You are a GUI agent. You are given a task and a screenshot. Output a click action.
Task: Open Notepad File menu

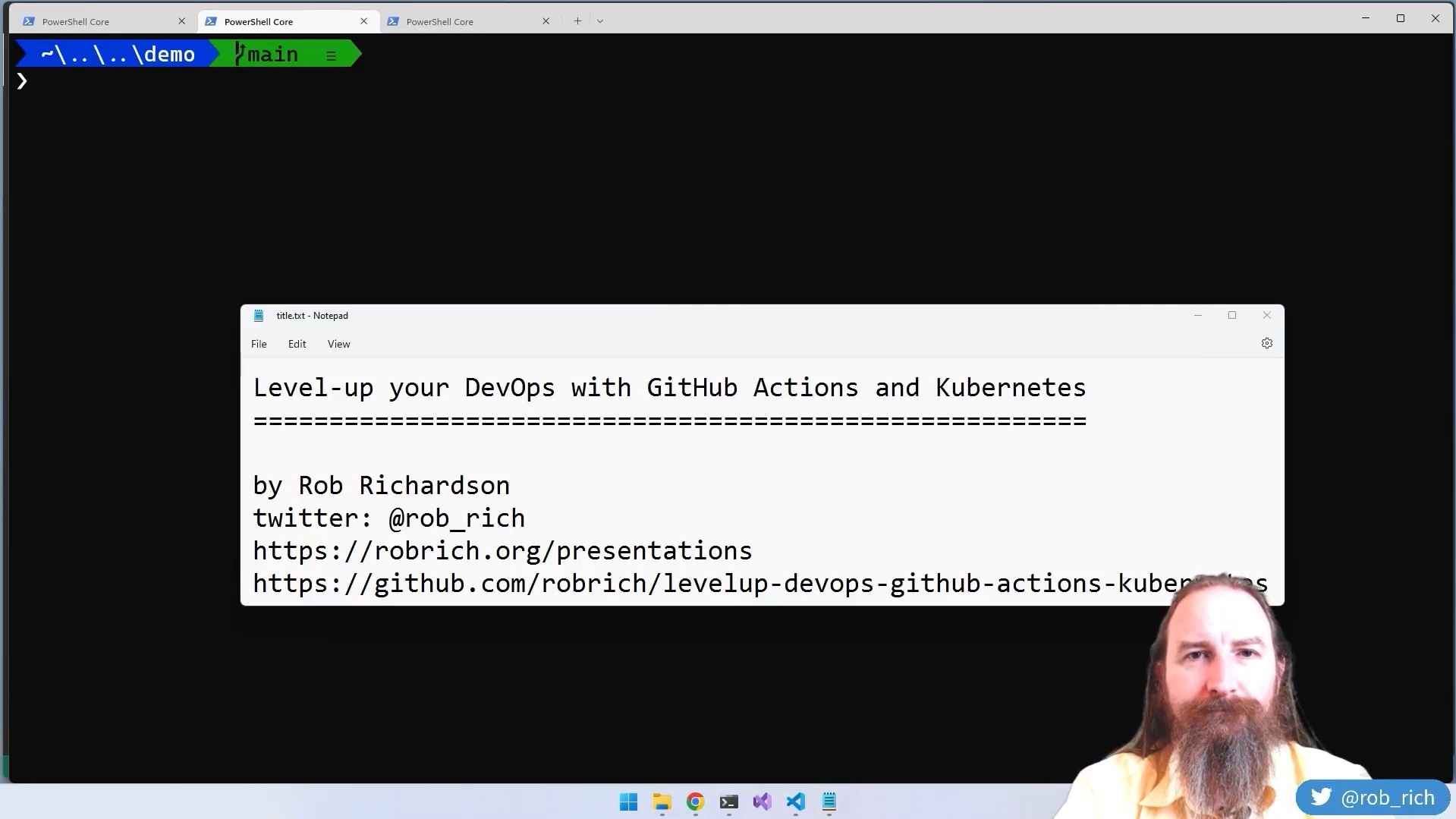tap(259, 344)
